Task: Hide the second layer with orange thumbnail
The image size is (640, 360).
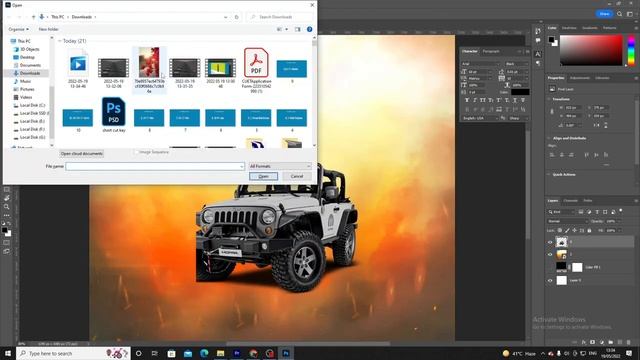Action: pyautogui.click(x=550, y=255)
